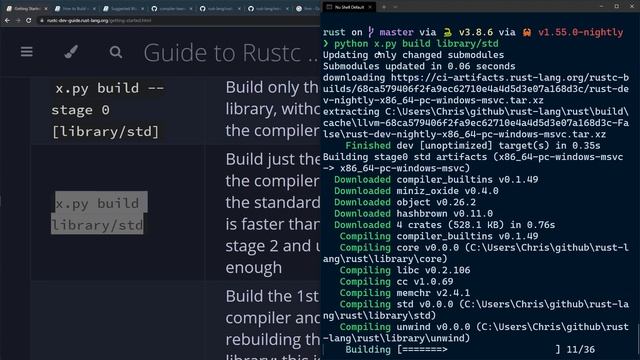Image resolution: width=640 pixels, height=360 pixels.
Task: Reload the browser page
Action: coord(29,20)
